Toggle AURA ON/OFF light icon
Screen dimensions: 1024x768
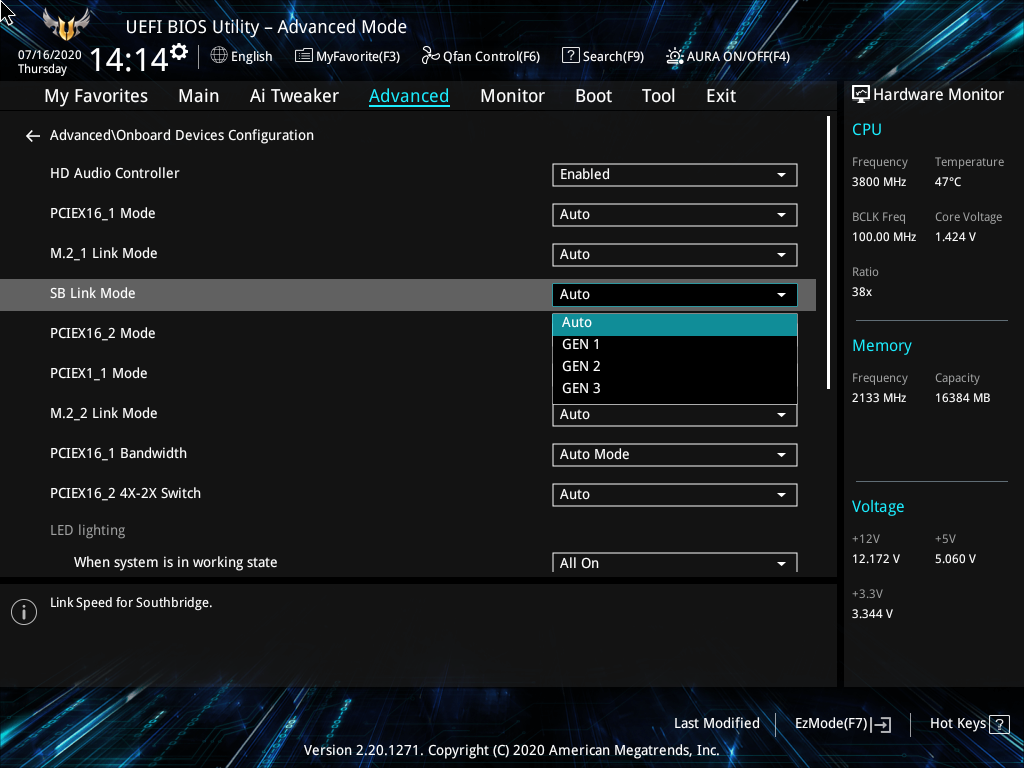[x=675, y=56]
